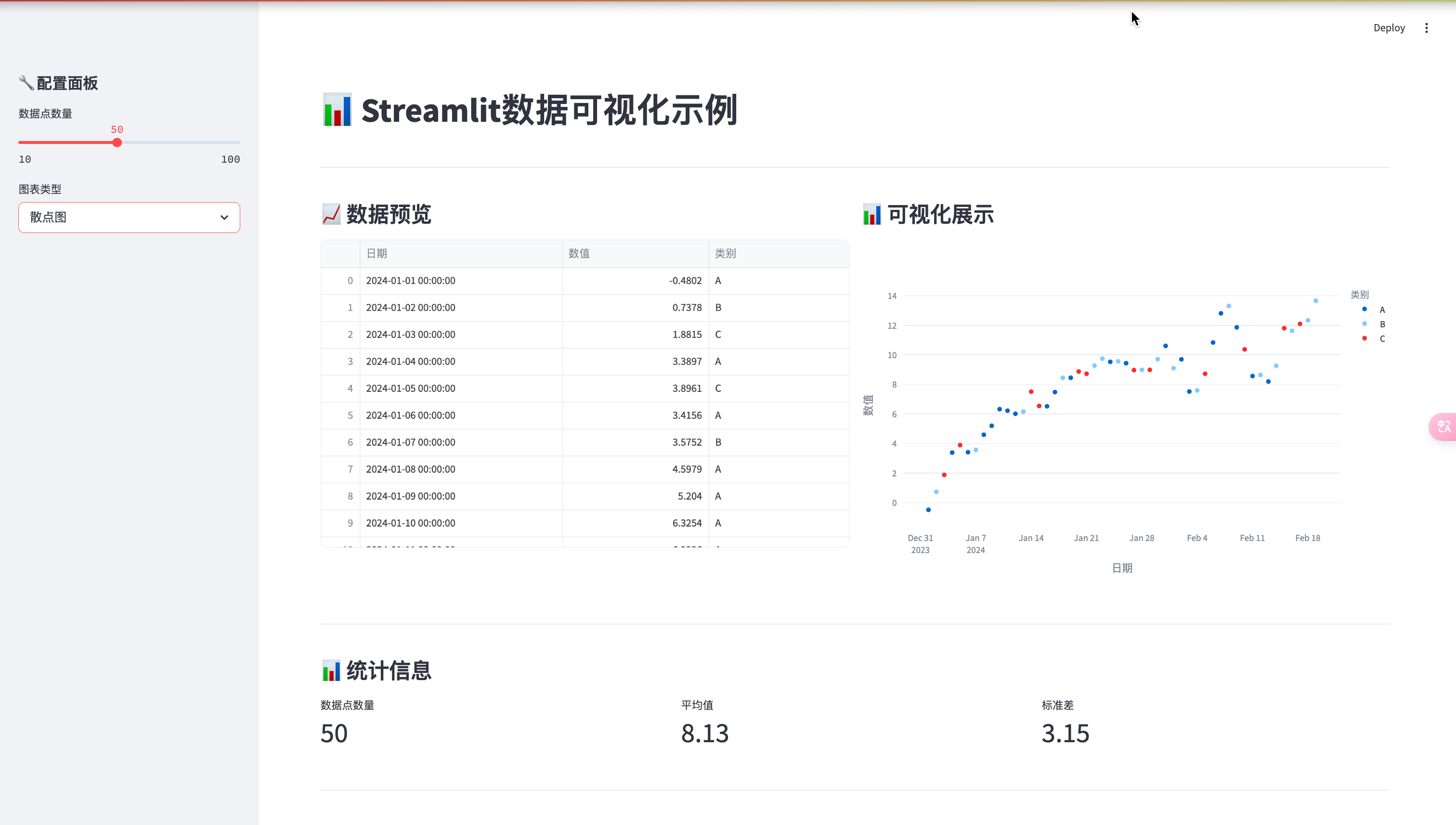
Task: Click the bar chart icon beside 统计信息
Action: click(x=331, y=670)
